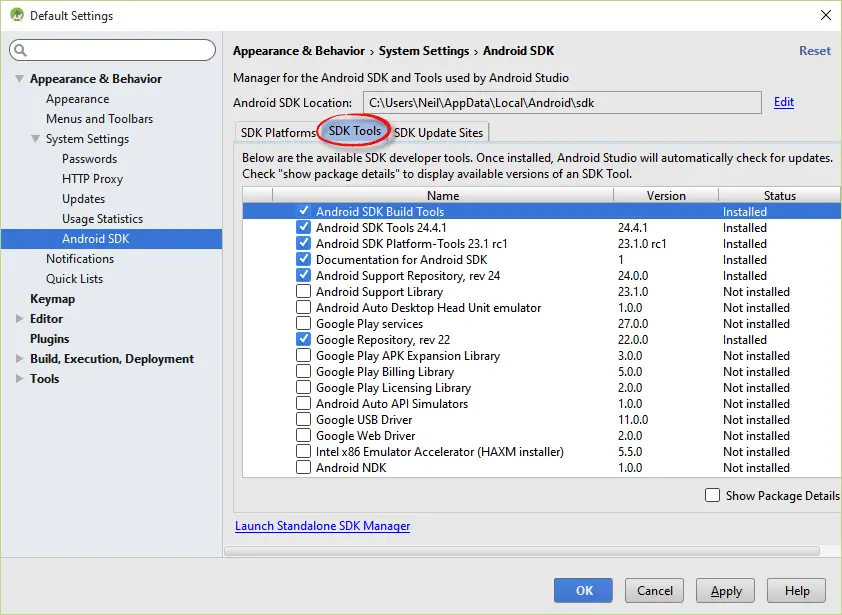The height and width of the screenshot is (615, 842).
Task: Expand the Editor settings section
Action: point(20,319)
